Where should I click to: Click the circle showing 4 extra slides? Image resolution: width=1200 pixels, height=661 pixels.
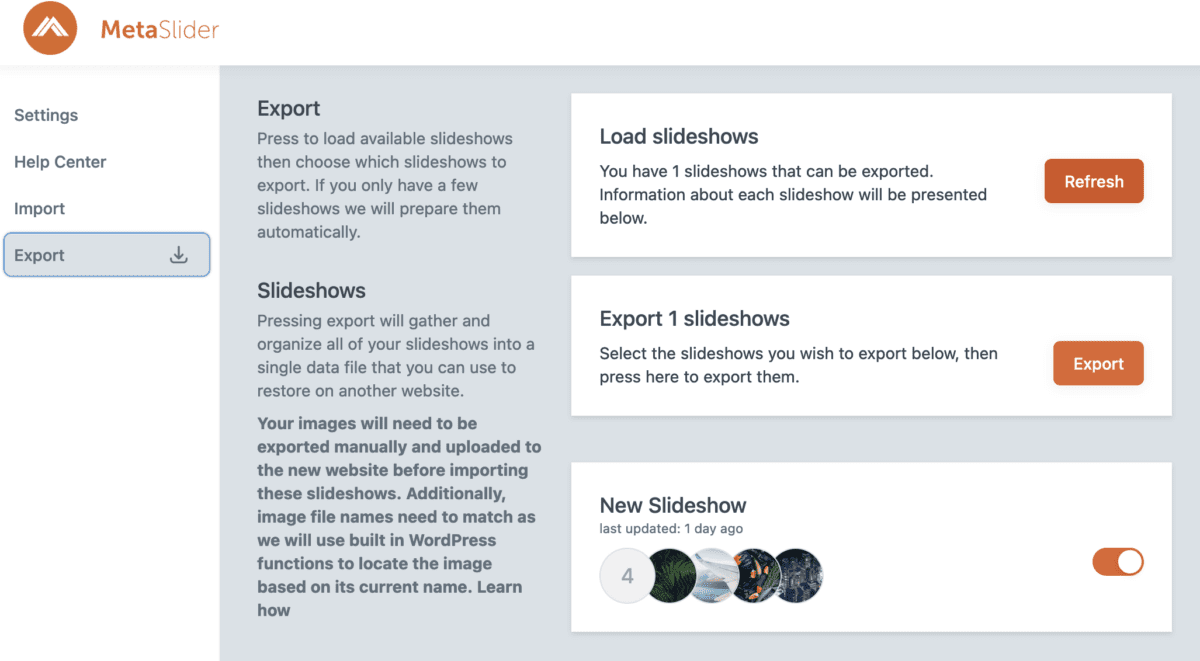pyautogui.click(x=627, y=576)
